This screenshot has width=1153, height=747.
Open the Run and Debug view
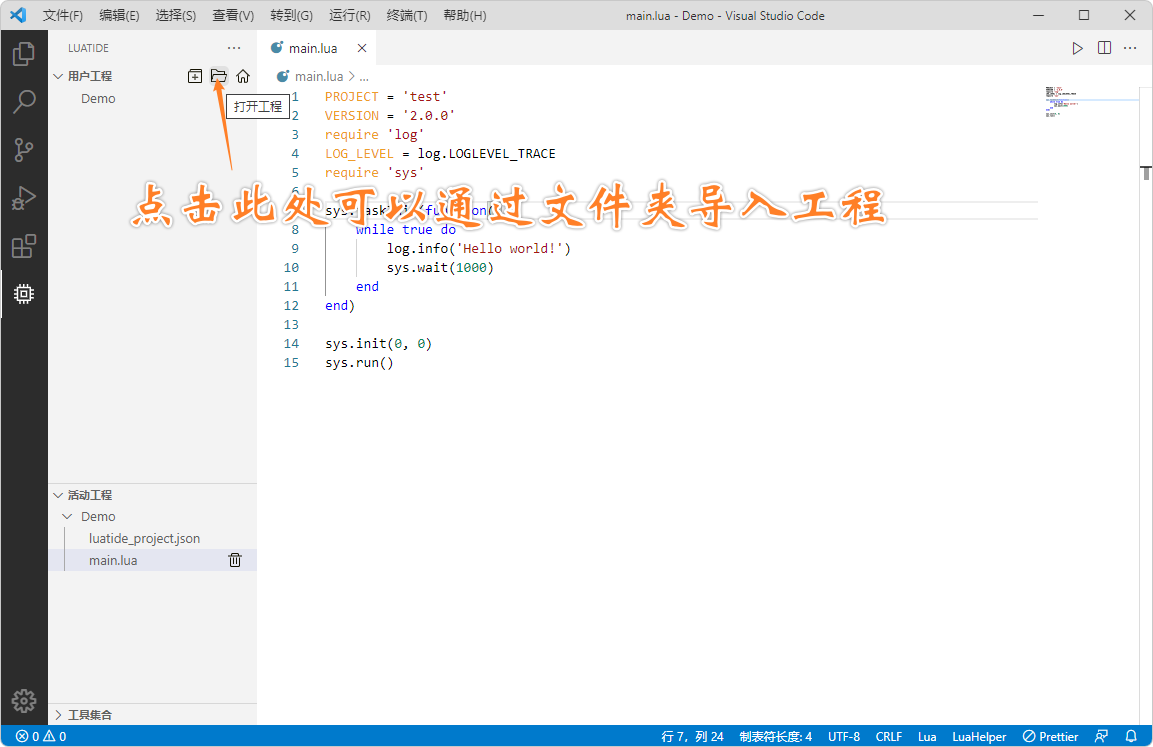pyautogui.click(x=24, y=198)
